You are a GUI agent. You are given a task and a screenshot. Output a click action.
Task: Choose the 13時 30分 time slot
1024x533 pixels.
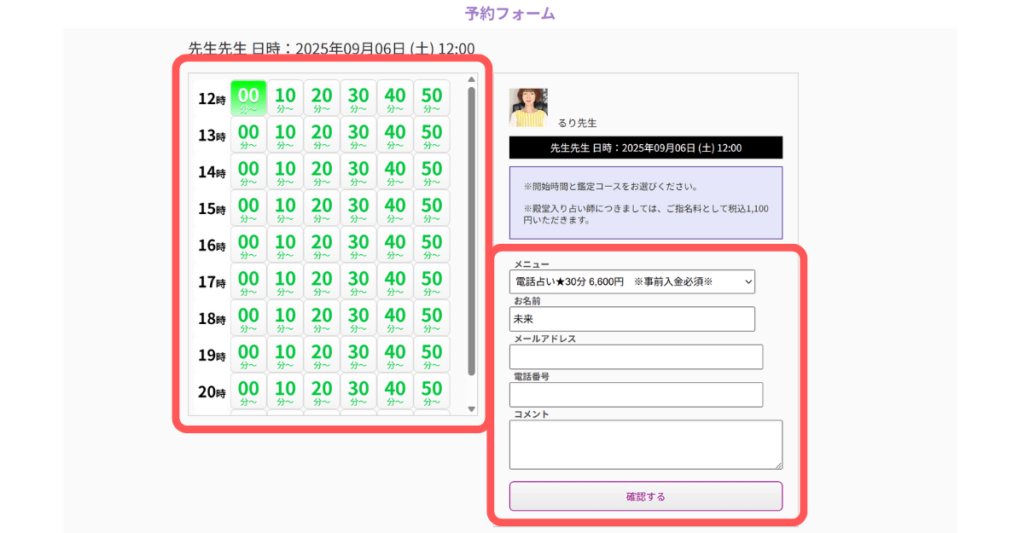358,135
